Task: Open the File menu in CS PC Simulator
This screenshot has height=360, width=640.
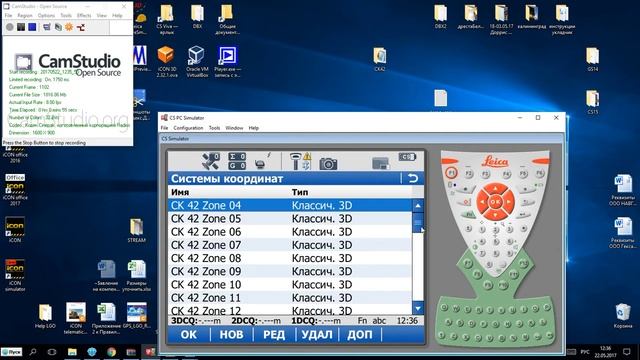Action: [164, 128]
